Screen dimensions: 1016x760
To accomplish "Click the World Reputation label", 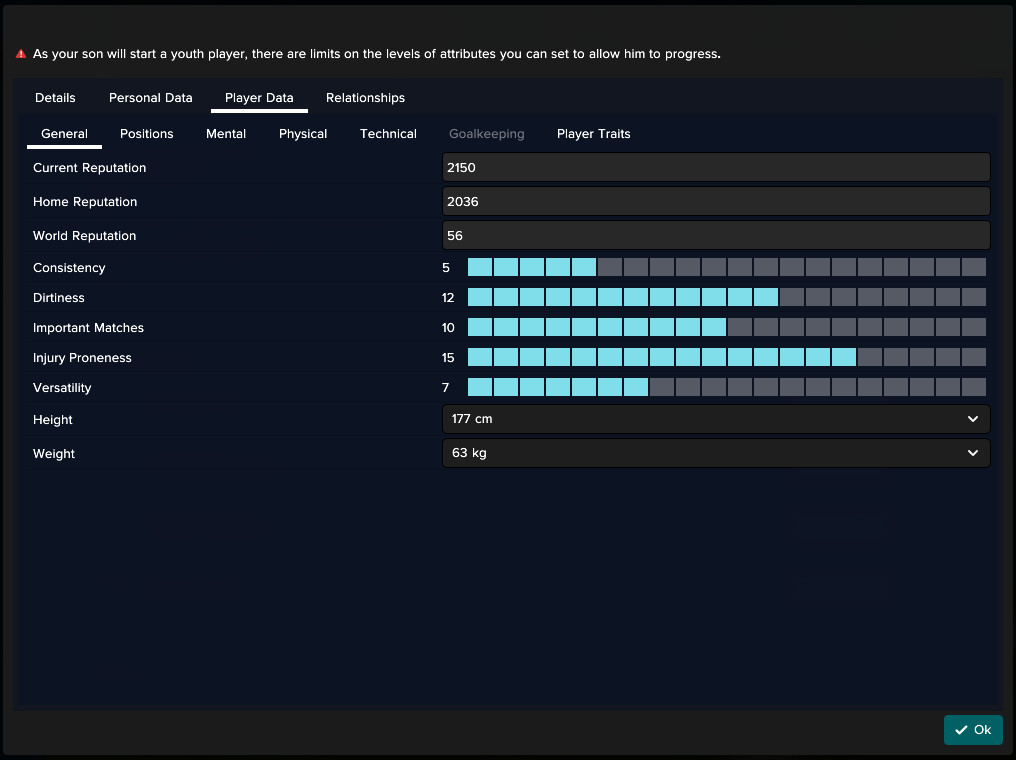I will [85, 236].
